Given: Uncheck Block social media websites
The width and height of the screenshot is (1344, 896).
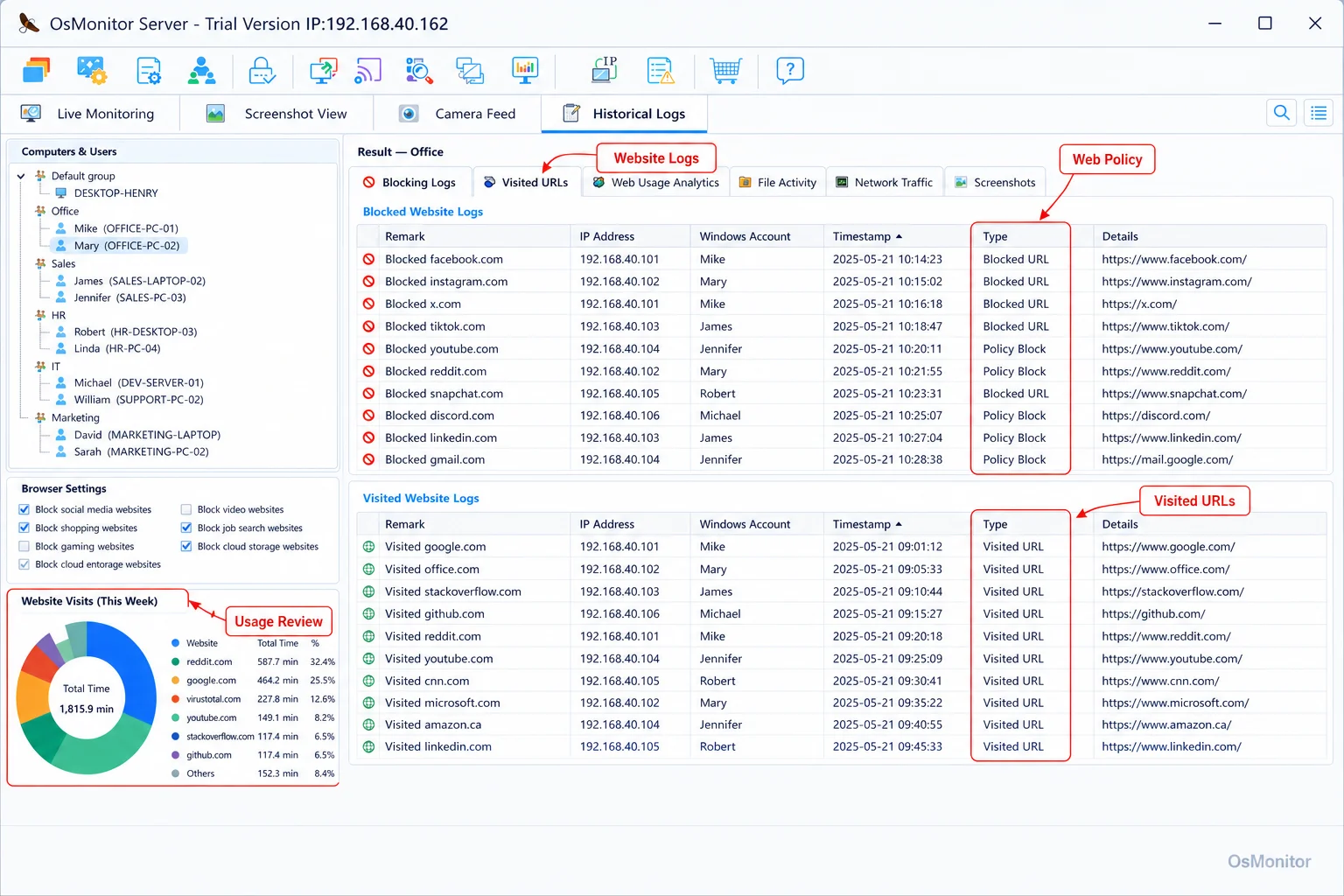Looking at the screenshot, I should click(24, 509).
